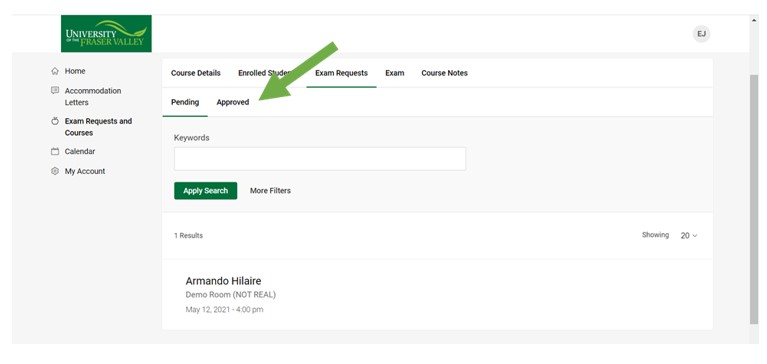
Task: Click the University of the Fraser Valley logo
Action: click(x=106, y=33)
